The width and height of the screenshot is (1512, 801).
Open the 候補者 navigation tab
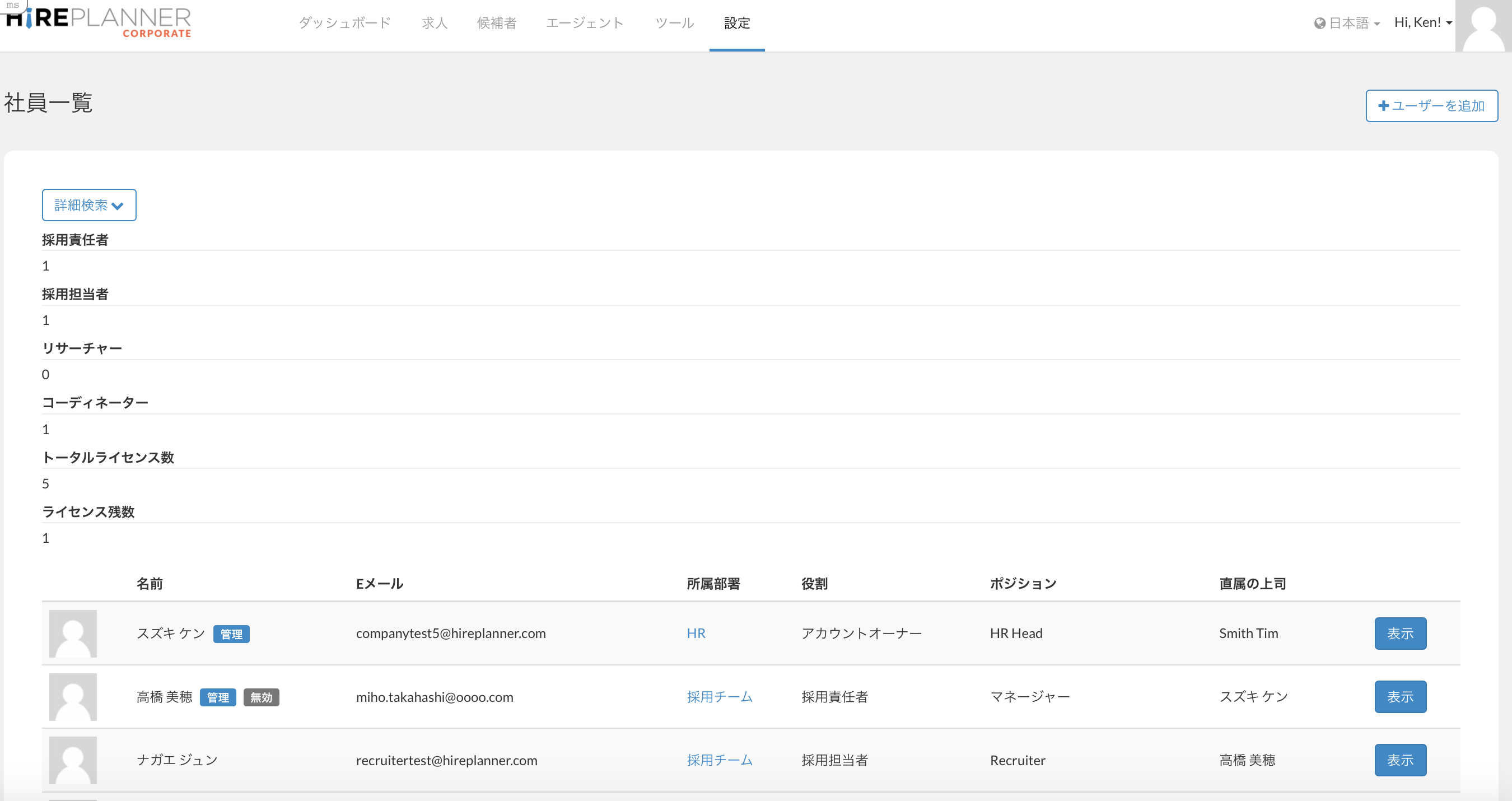(497, 23)
